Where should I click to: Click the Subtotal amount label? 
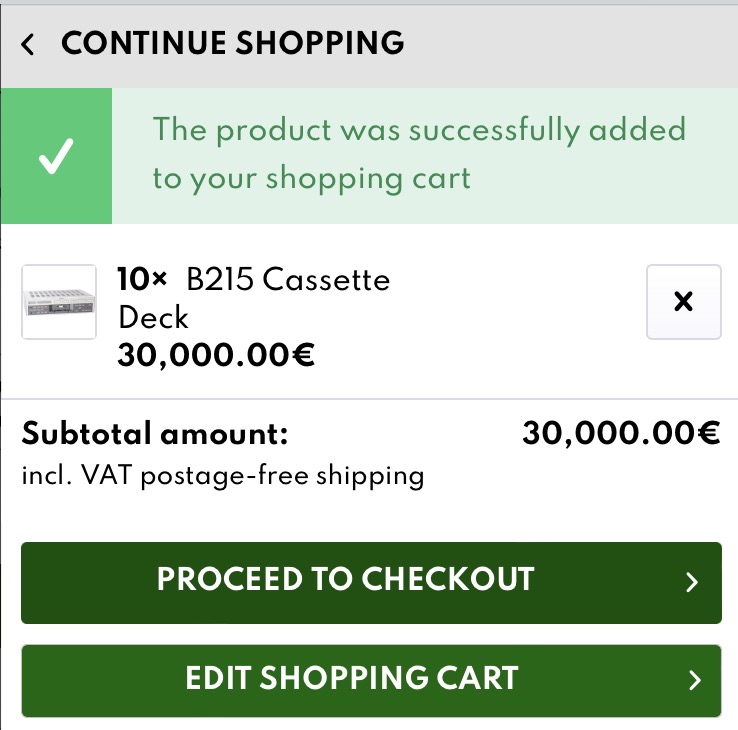coord(155,434)
